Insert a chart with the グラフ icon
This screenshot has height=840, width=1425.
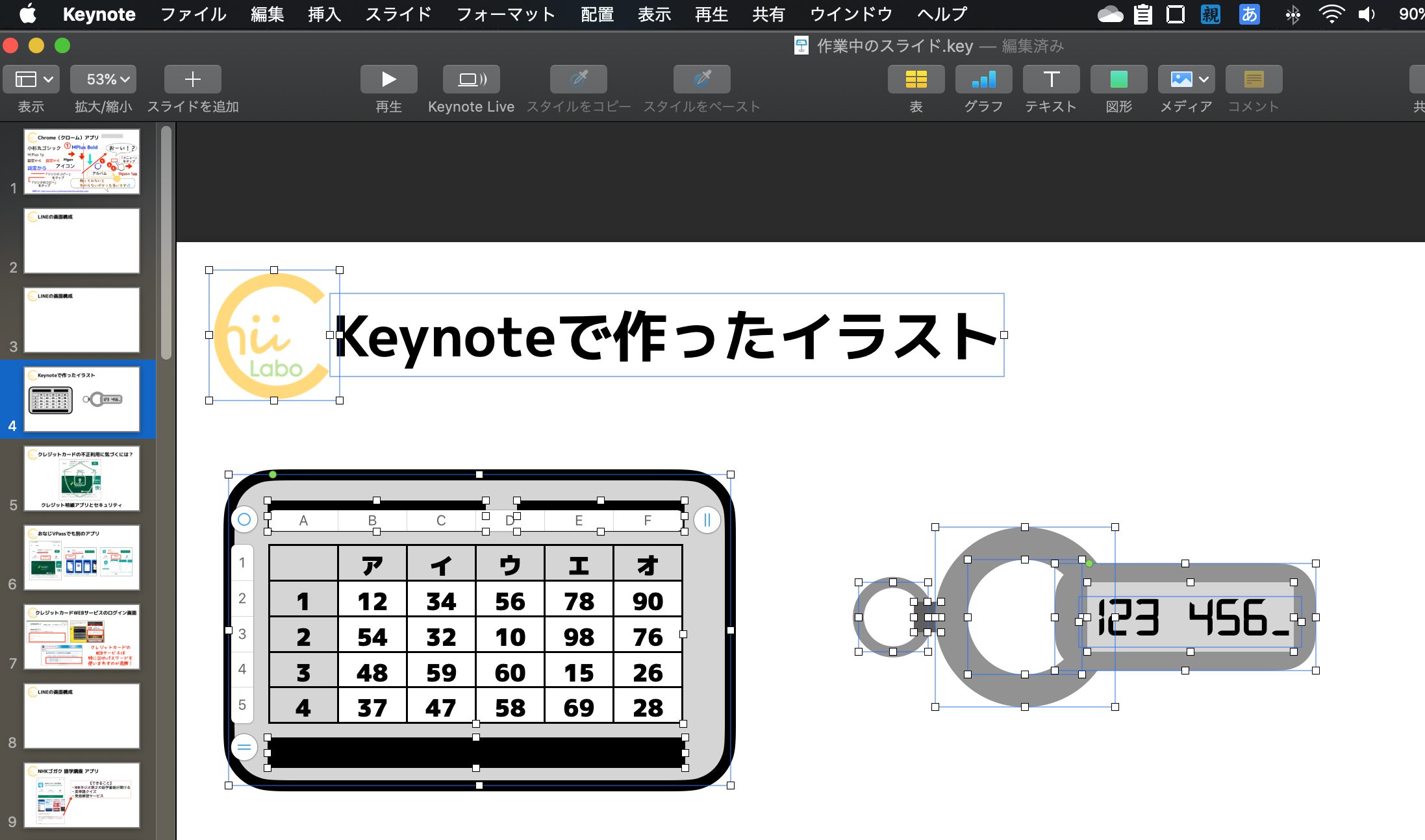pos(983,79)
